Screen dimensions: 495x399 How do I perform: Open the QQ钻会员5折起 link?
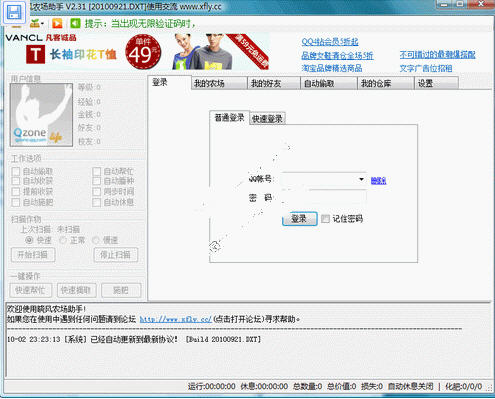pyautogui.click(x=330, y=42)
